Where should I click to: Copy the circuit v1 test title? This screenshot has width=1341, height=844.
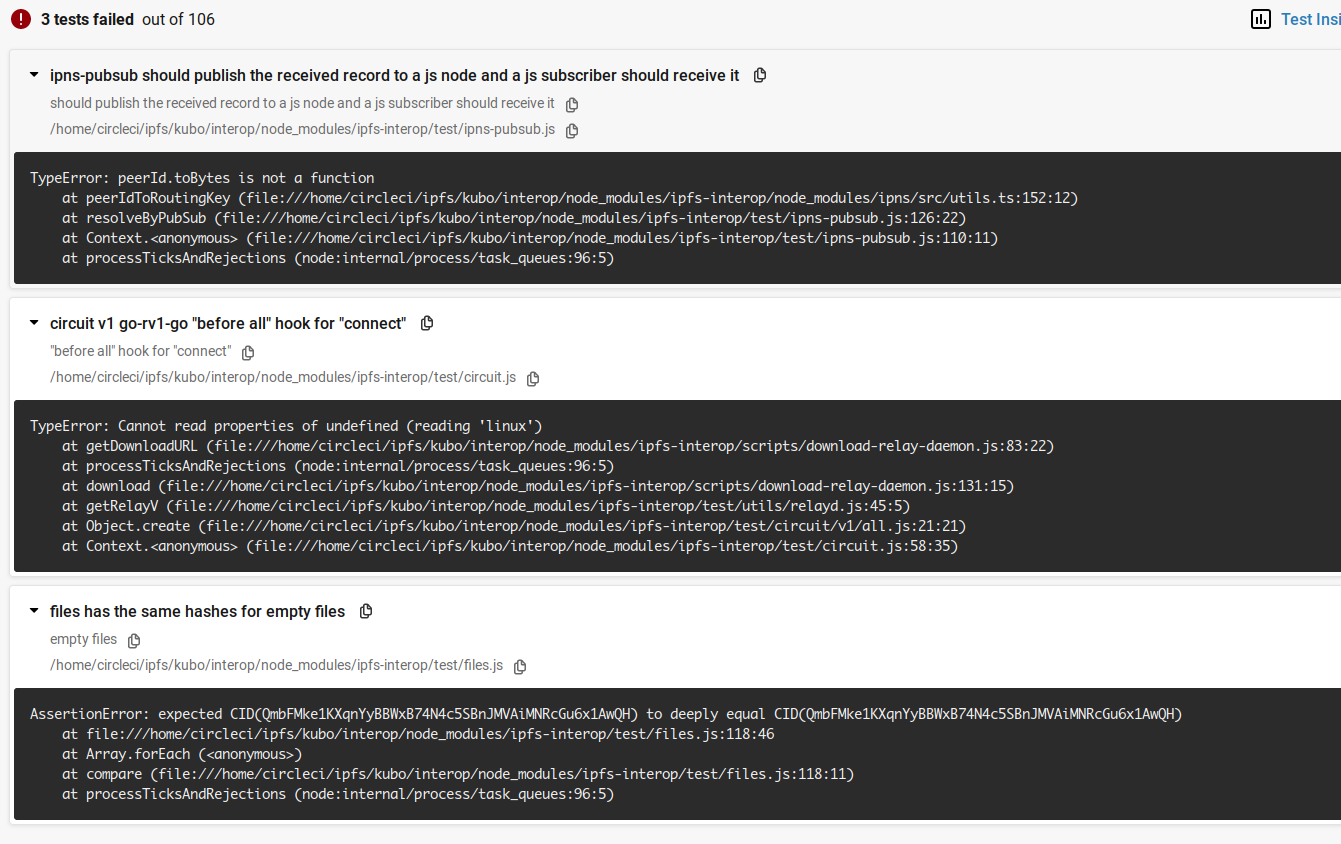click(x=427, y=323)
